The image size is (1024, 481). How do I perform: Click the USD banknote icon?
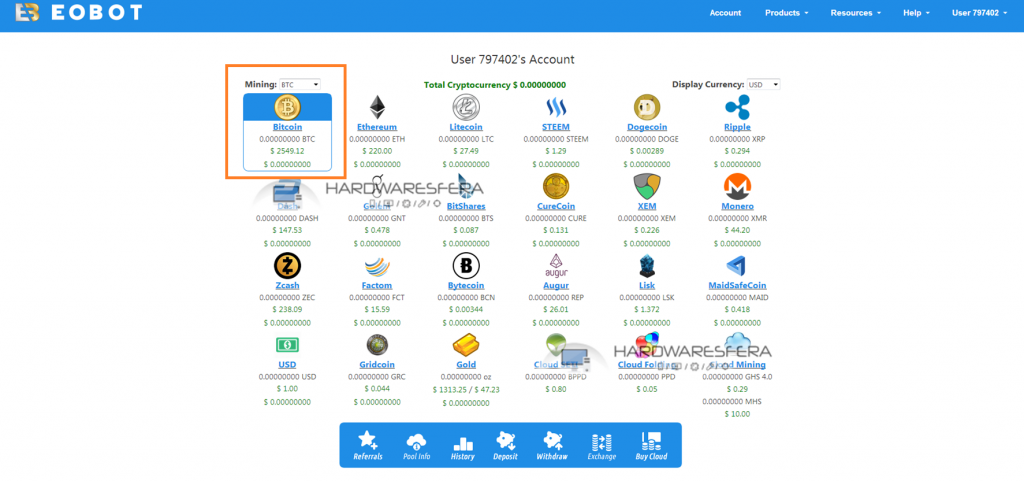(x=287, y=345)
